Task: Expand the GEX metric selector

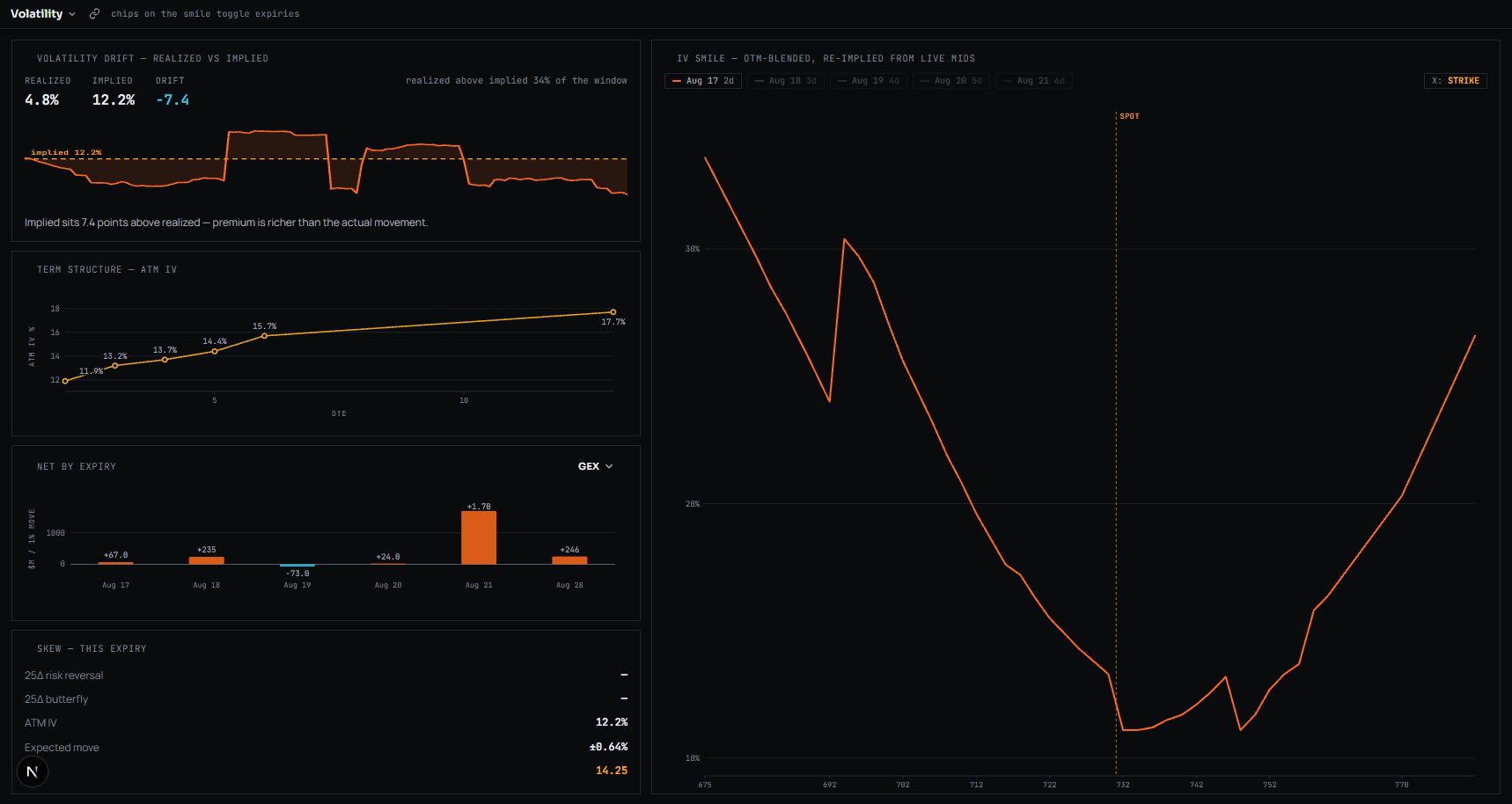Action: (596, 466)
